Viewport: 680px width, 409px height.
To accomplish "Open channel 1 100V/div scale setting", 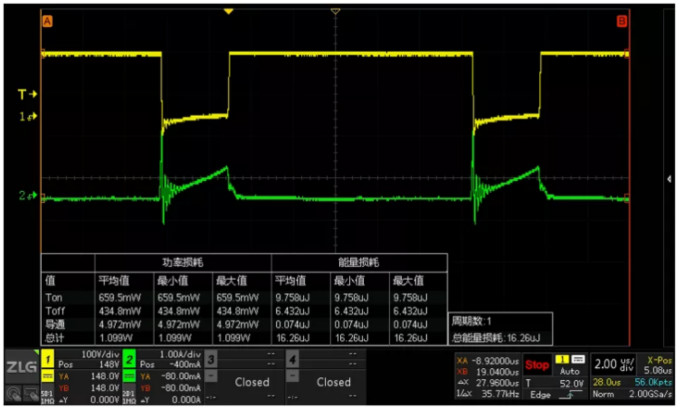I will coord(77,357).
